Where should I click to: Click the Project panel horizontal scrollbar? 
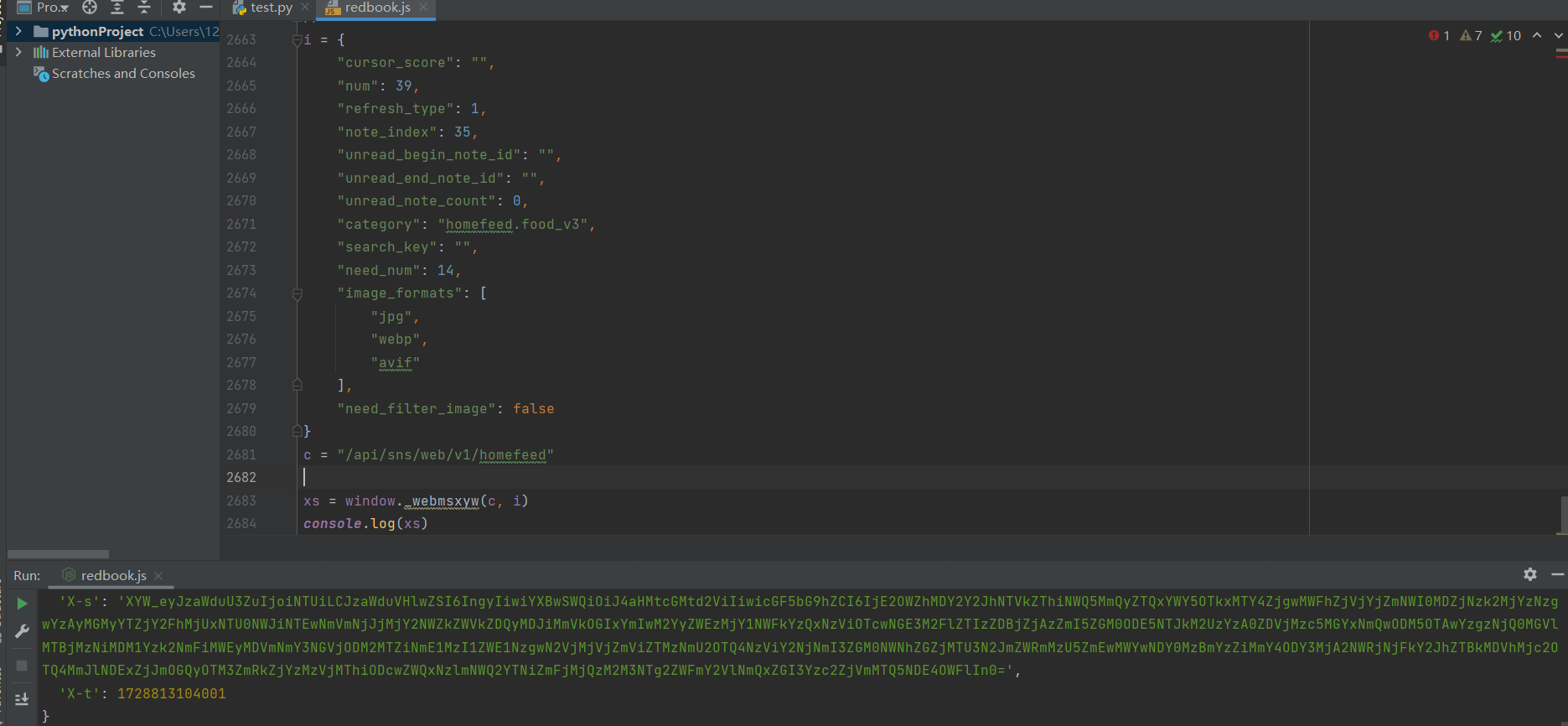[x=58, y=554]
